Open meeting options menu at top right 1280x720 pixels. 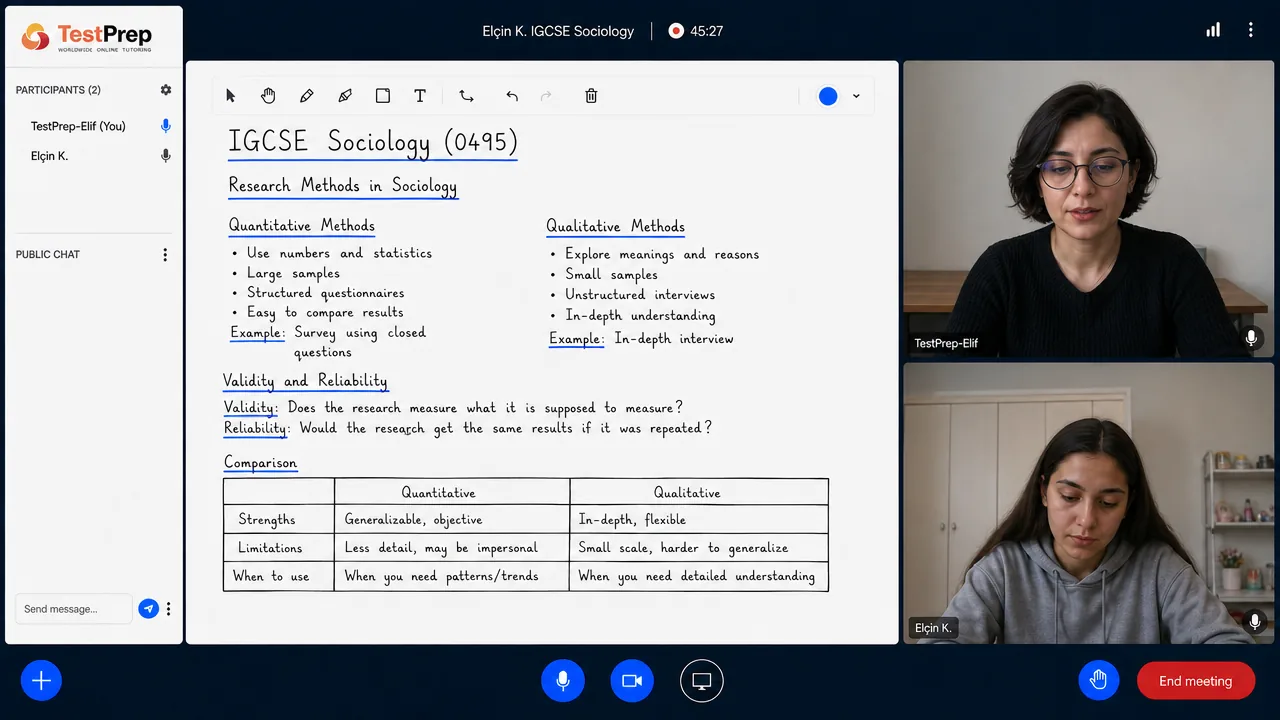(1250, 30)
